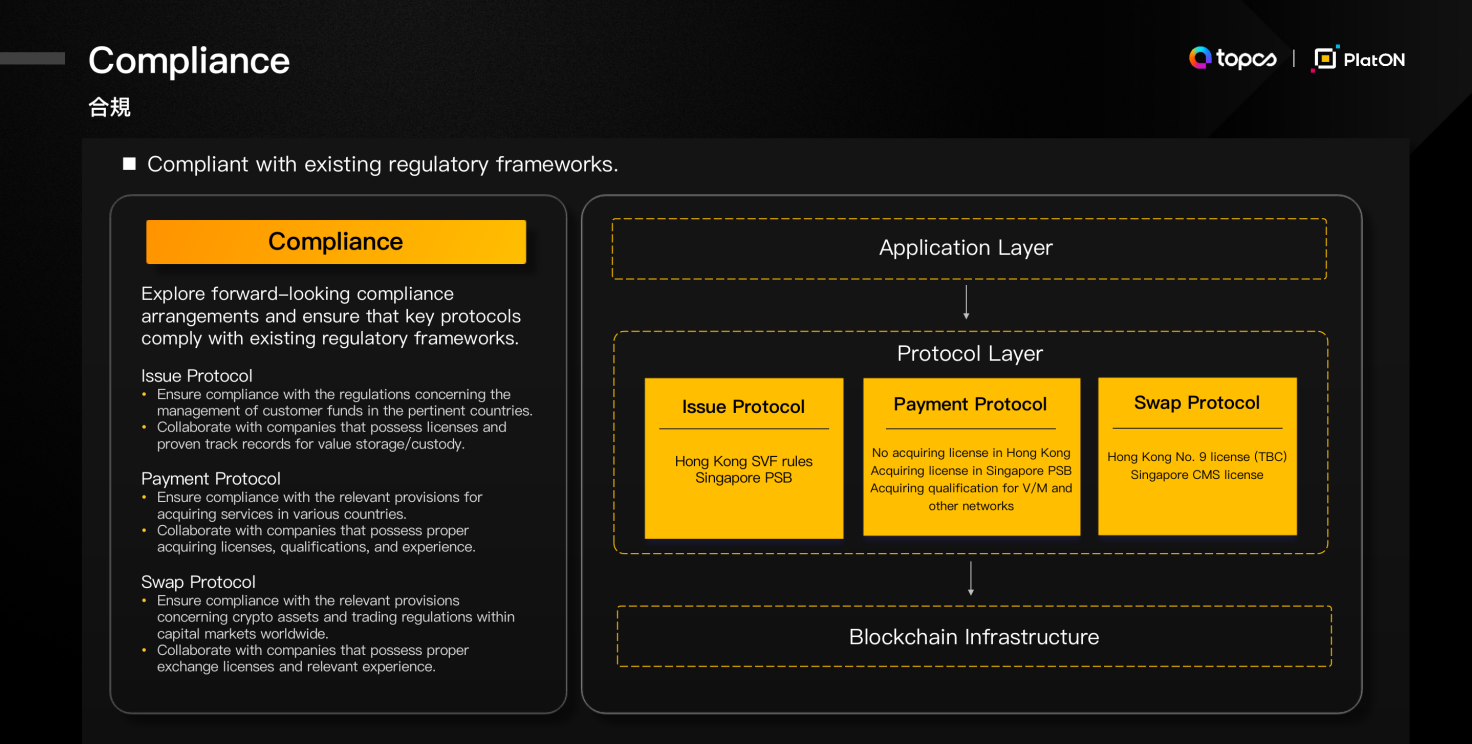Screen dimensions: 1472x744
Task: Select the Compliance slide title
Action: click(189, 61)
